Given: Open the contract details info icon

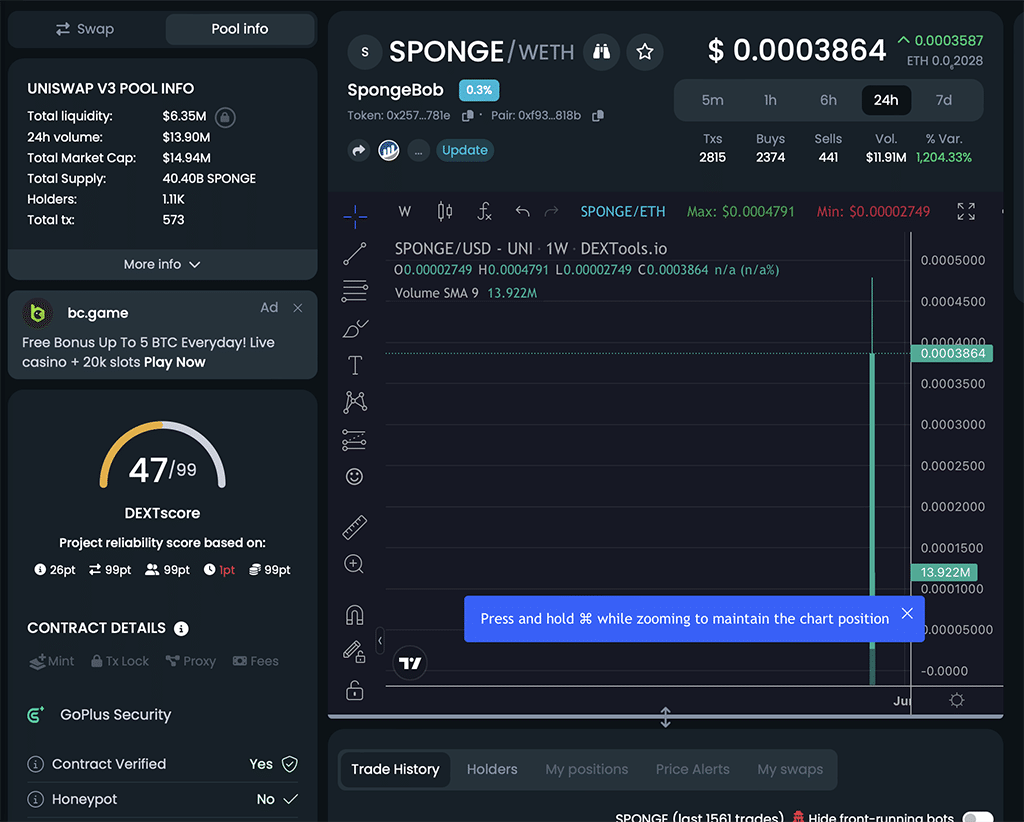Looking at the screenshot, I should tap(181, 629).
